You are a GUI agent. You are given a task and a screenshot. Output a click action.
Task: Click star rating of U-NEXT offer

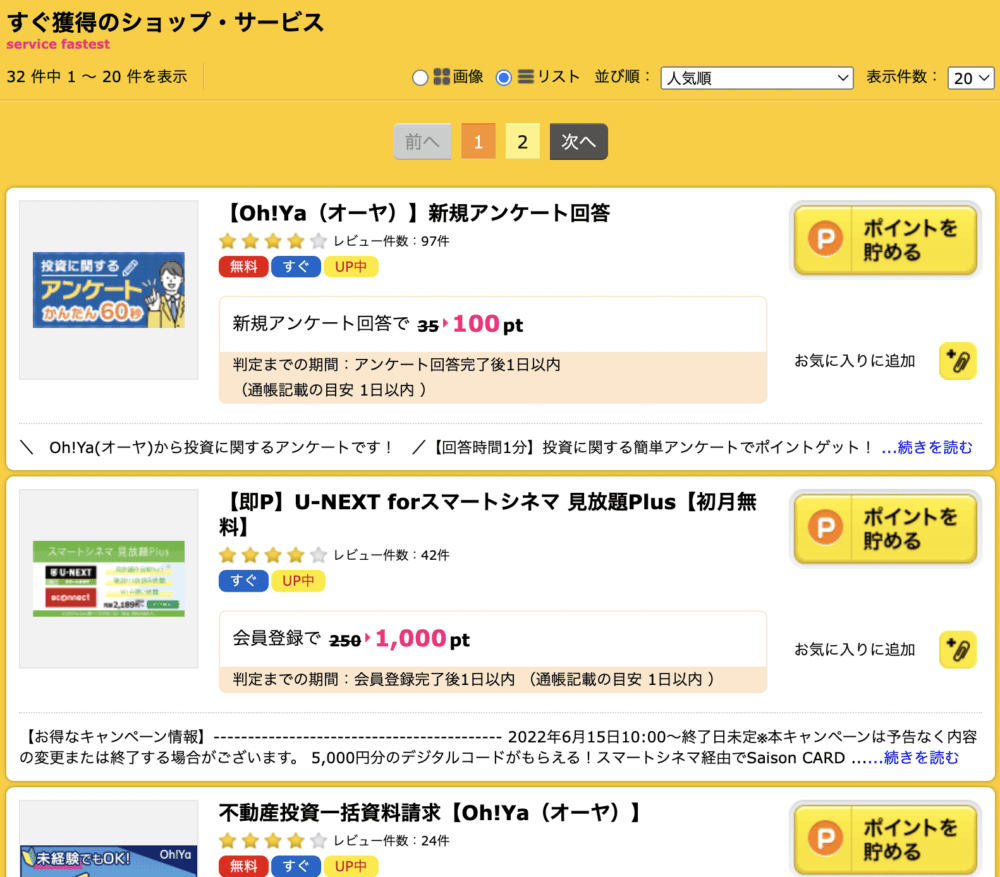pyautogui.click(x=272, y=555)
